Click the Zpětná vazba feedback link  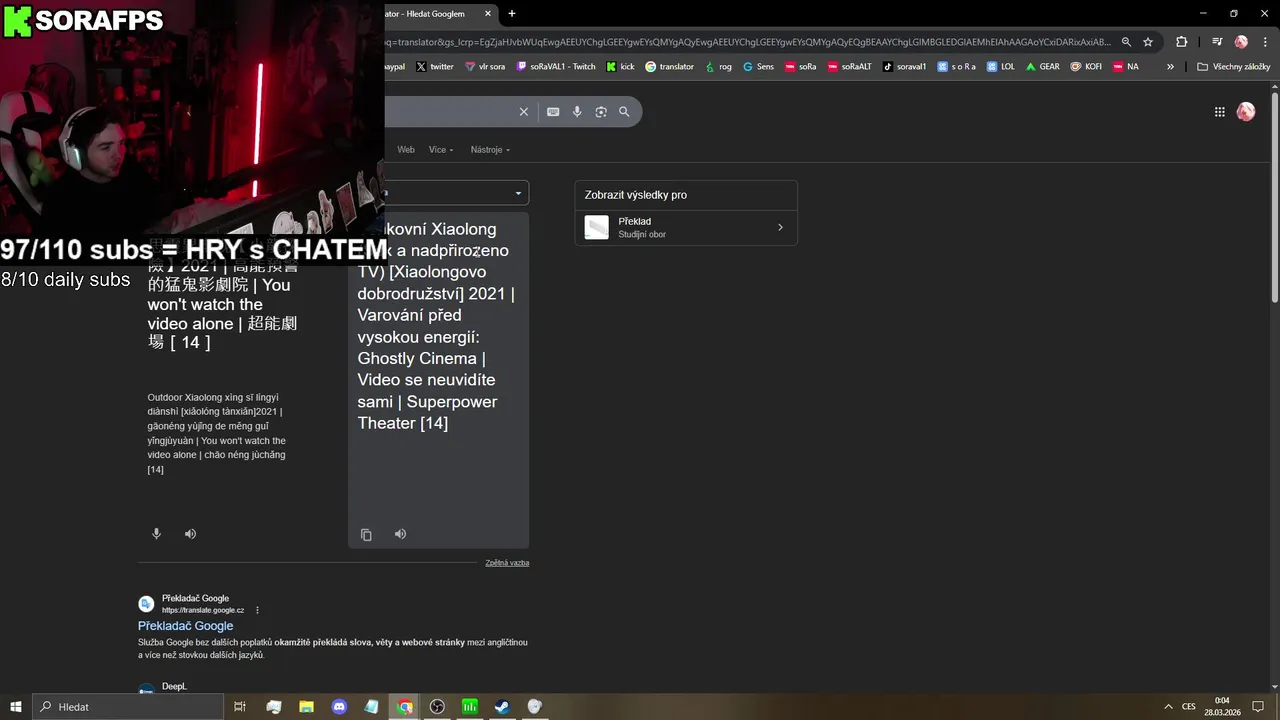coord(507,563)
